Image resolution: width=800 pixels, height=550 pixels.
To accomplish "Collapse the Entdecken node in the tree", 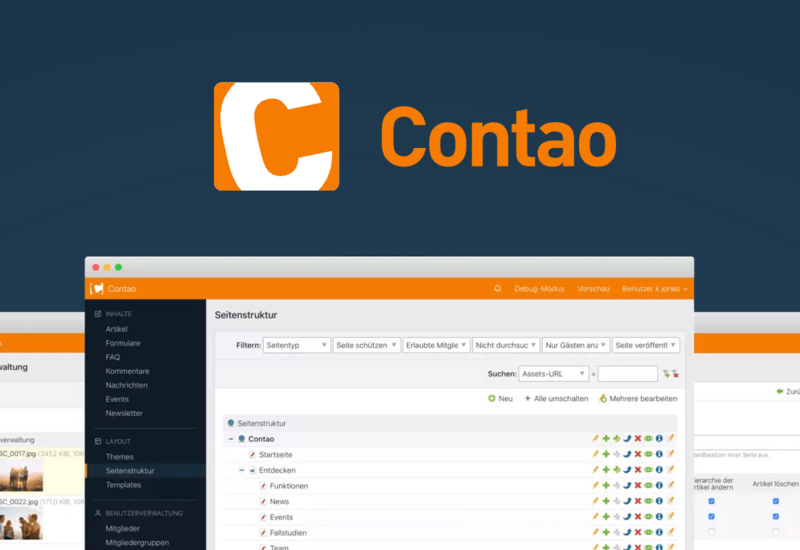I will pyautogui.click(x=241, y=470).
